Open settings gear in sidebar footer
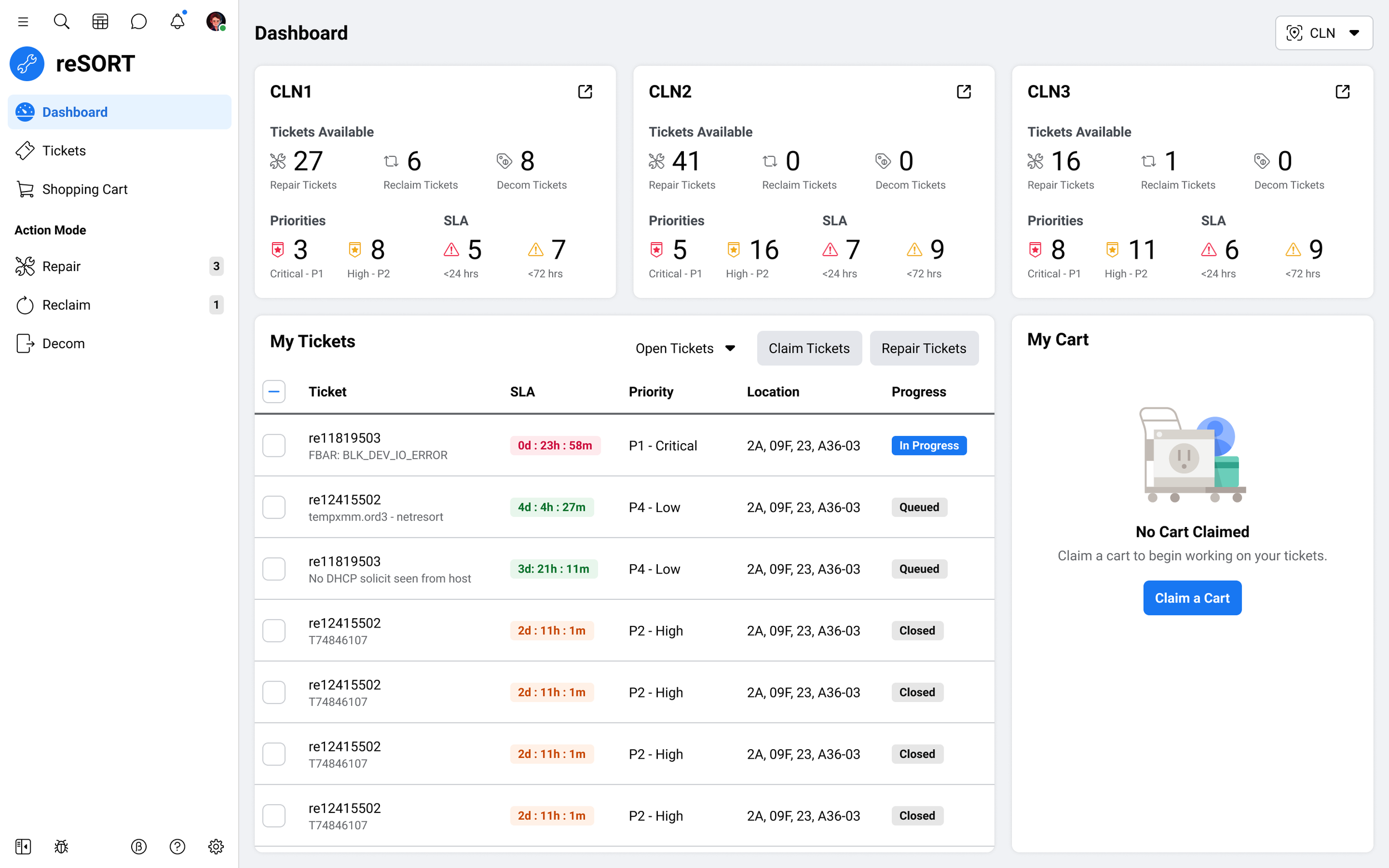Screen dimensions: 1389x868 pyautogui.click(x=216, y=846)
